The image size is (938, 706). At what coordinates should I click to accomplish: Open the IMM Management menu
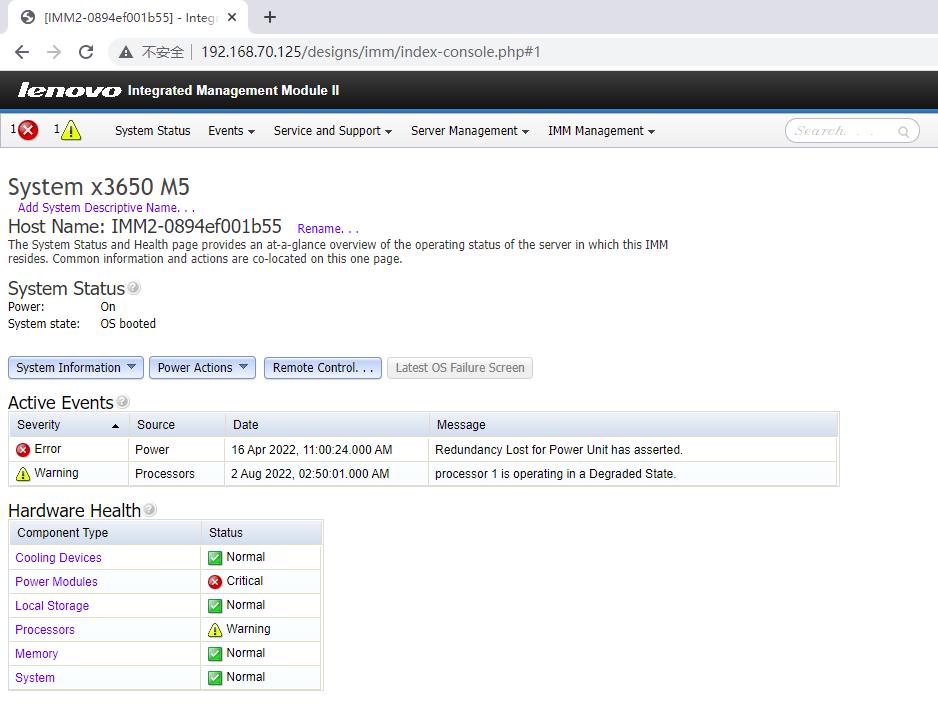(x=601, y=131)
